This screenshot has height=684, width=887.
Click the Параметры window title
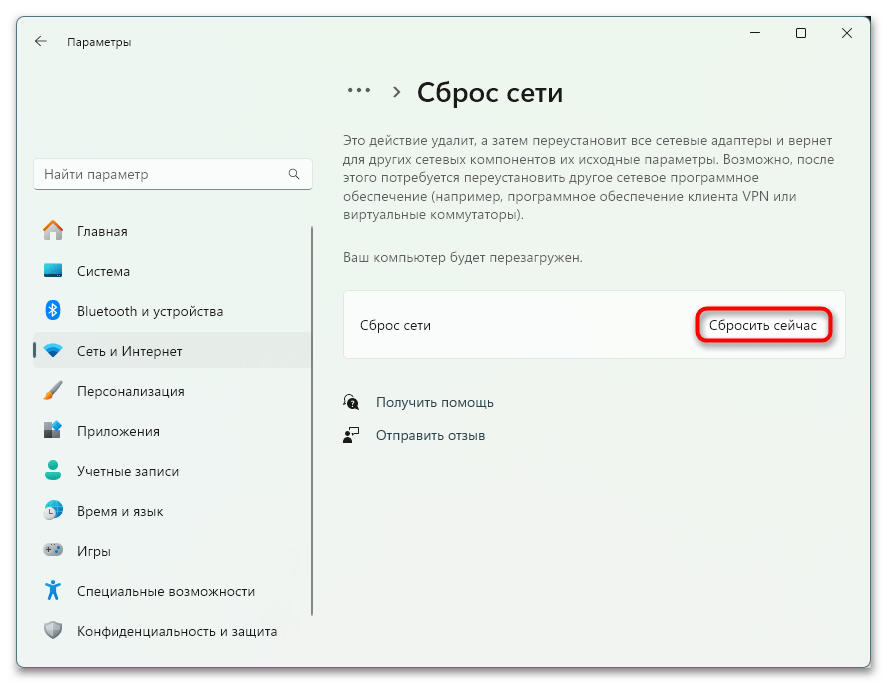[99, 42]
